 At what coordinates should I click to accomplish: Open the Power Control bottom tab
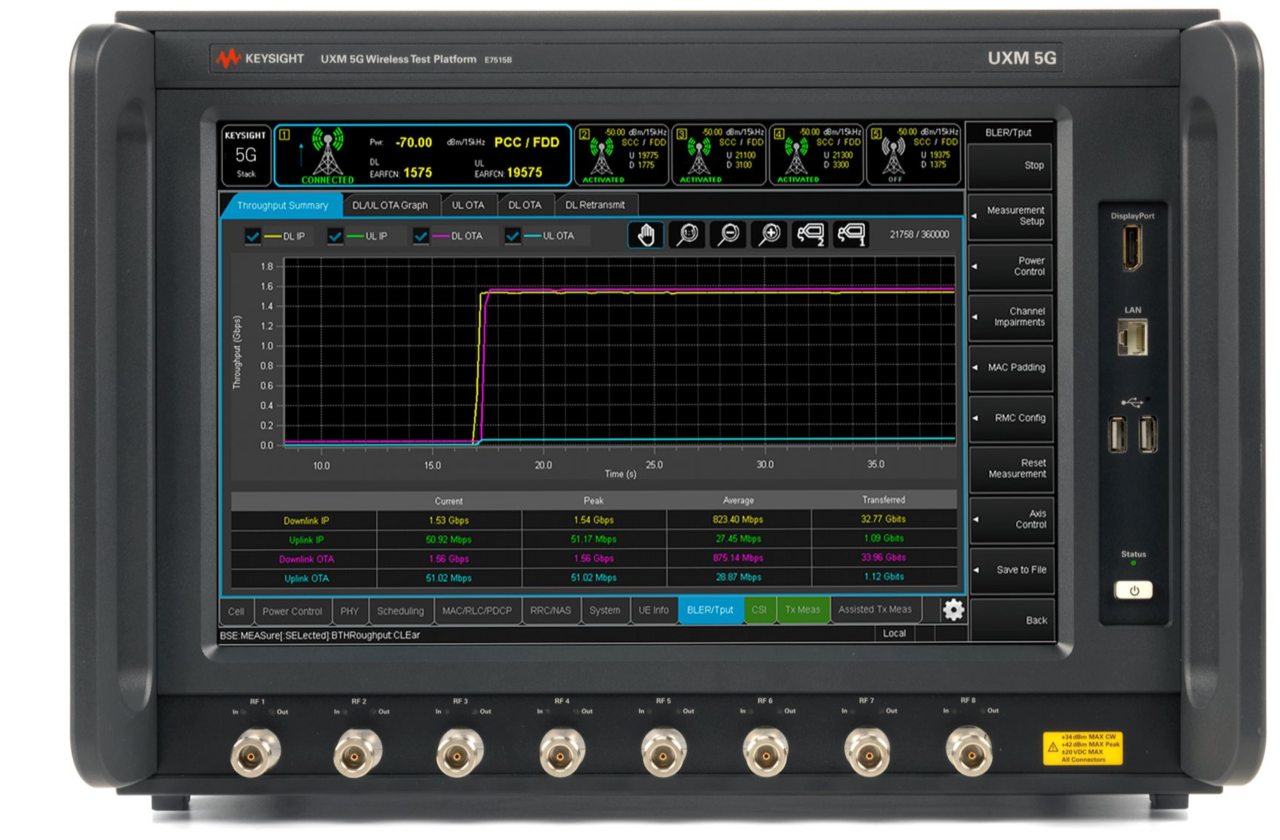[x=292, y=610]
